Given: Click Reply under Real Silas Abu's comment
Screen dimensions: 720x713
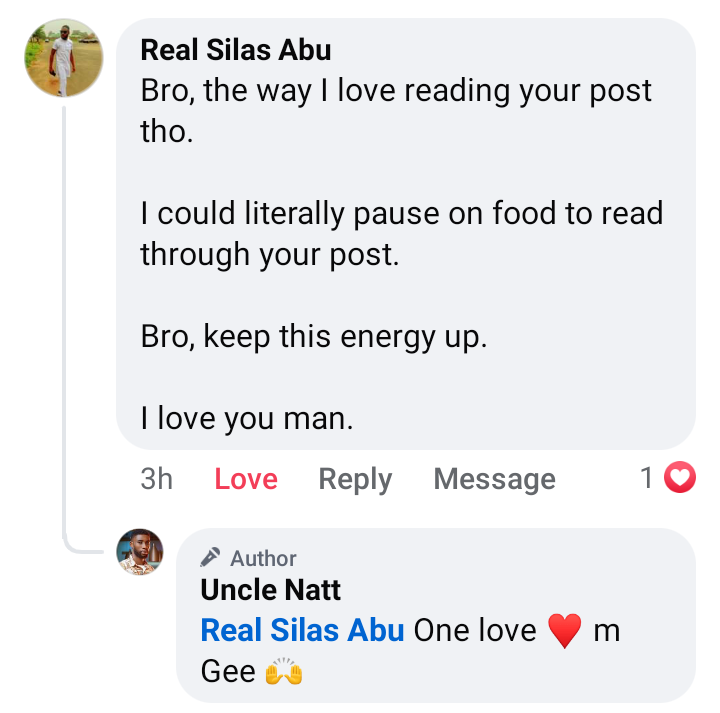Looking at the screenshot, I should point(355,479).
